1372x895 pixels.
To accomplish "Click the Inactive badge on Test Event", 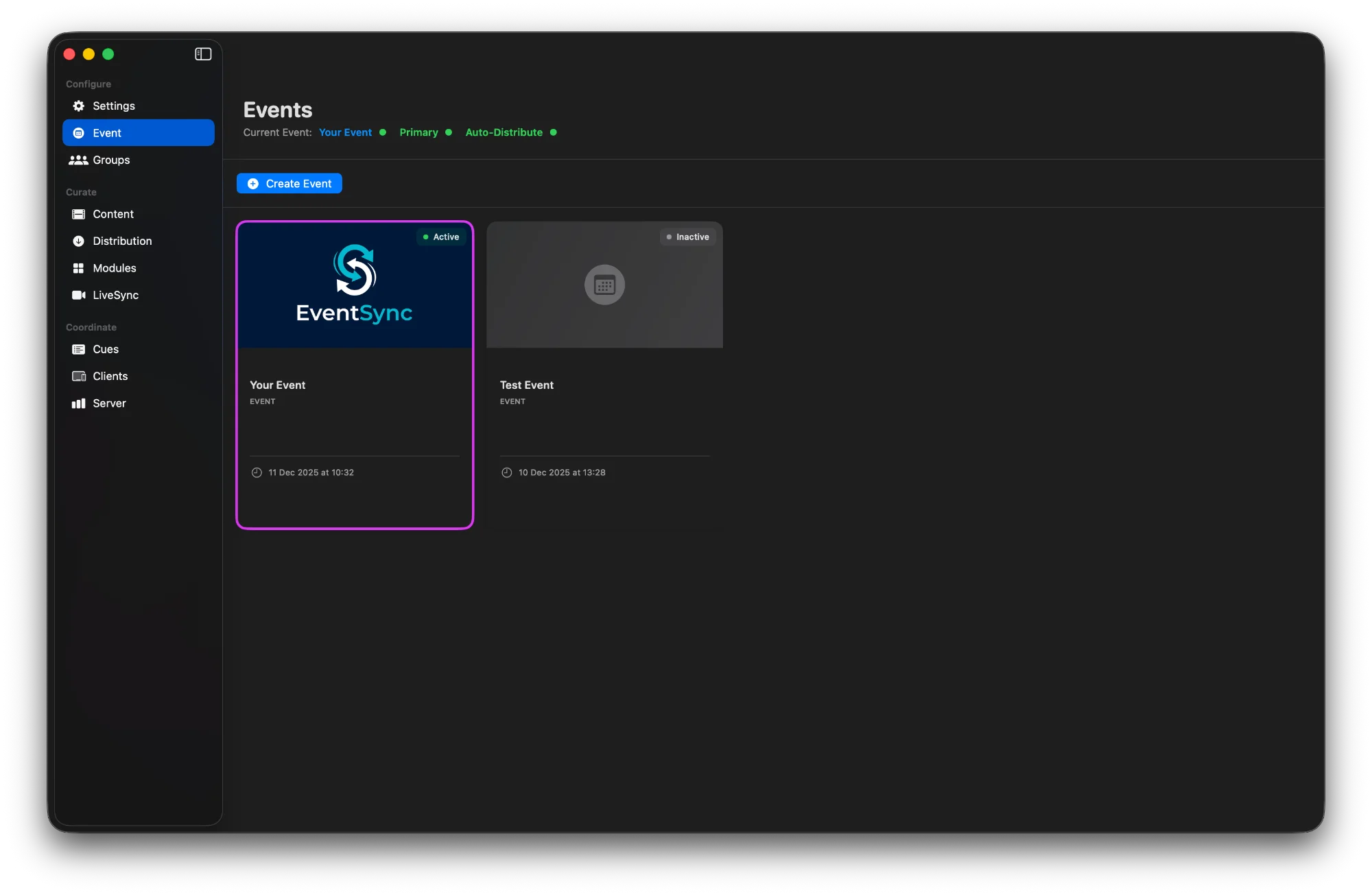I will point(687,237).
